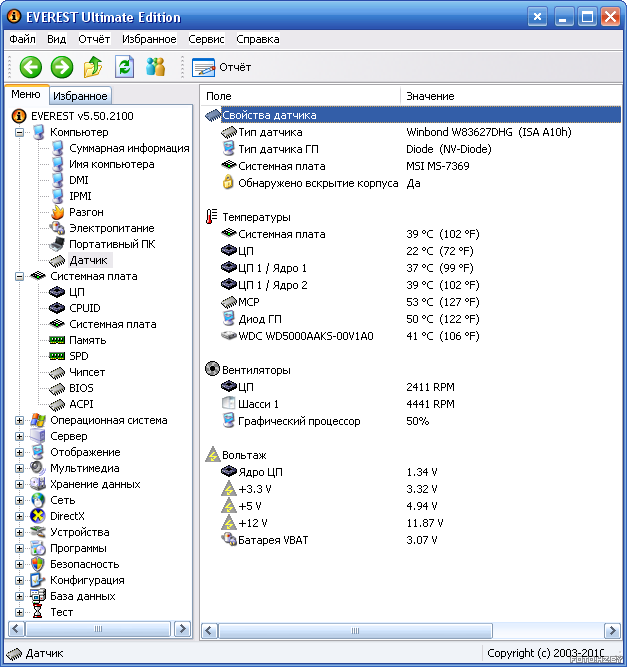Click the Температуры thermometer icon
The height and width of the screenshot is (667, 627).
[x=211, y=217]
